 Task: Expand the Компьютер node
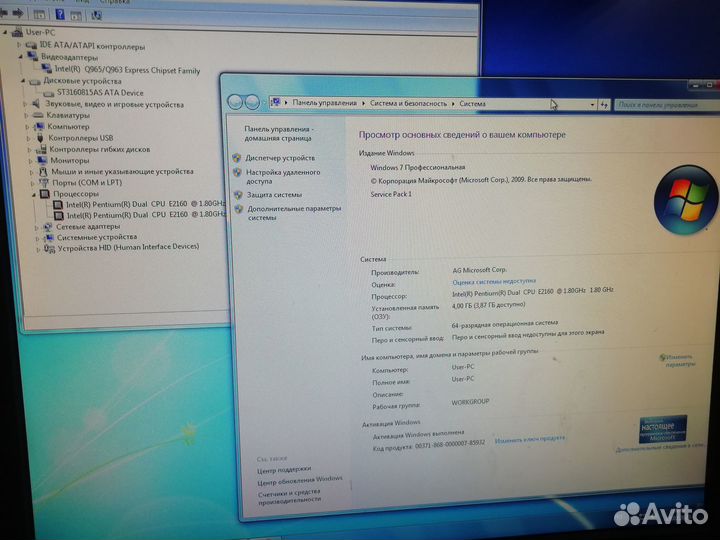(27, 126)
